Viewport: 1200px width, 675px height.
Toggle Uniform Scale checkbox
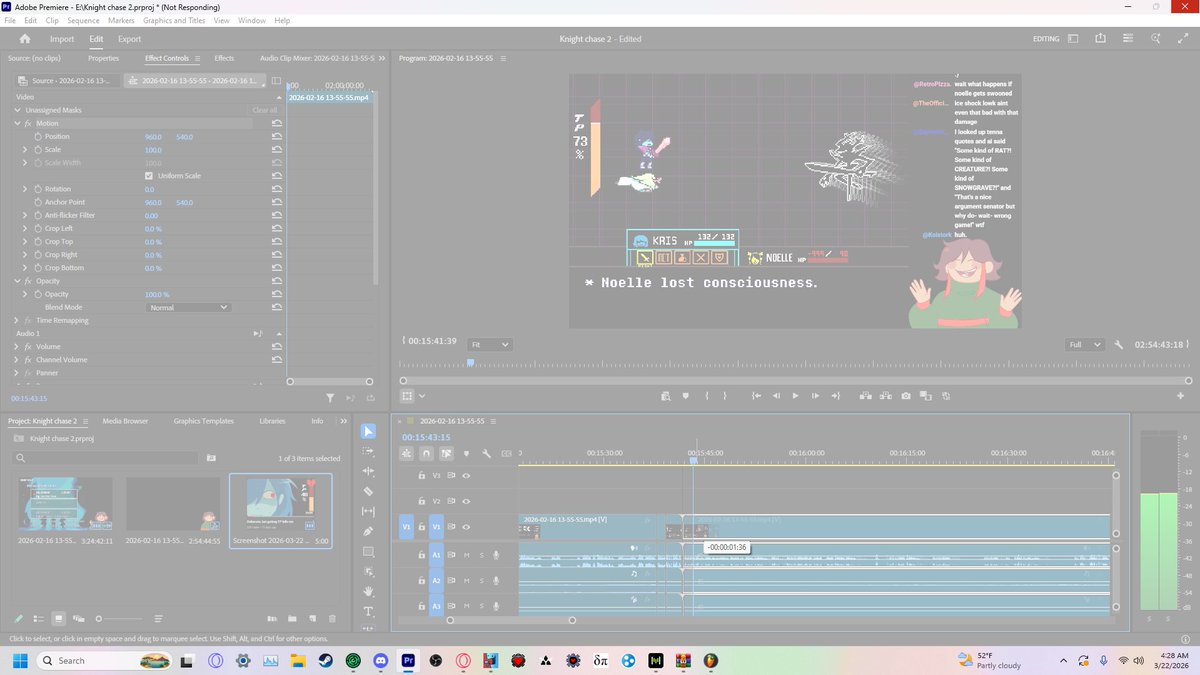[x=149, y=176]
